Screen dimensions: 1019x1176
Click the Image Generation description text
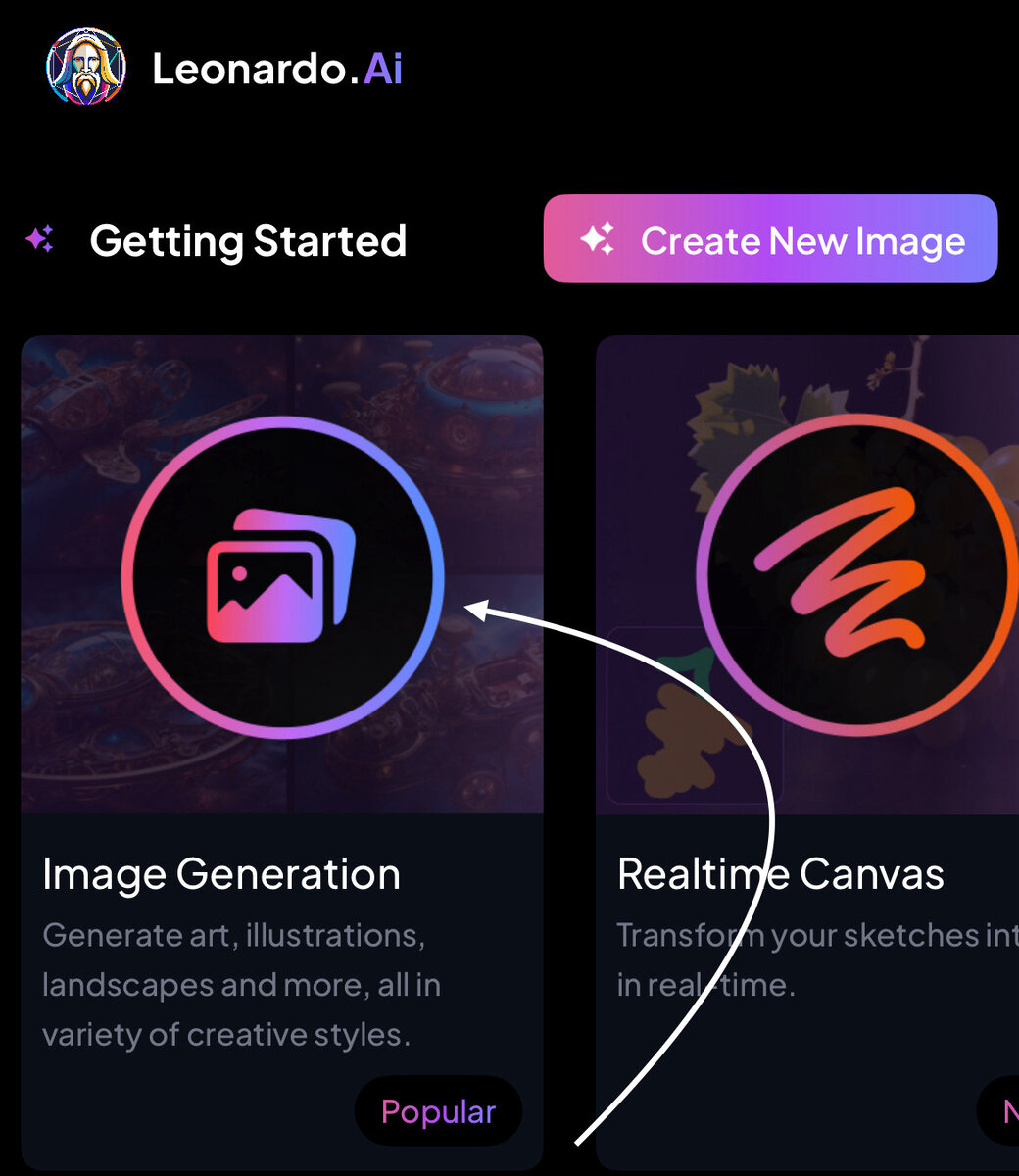(241, 985)
